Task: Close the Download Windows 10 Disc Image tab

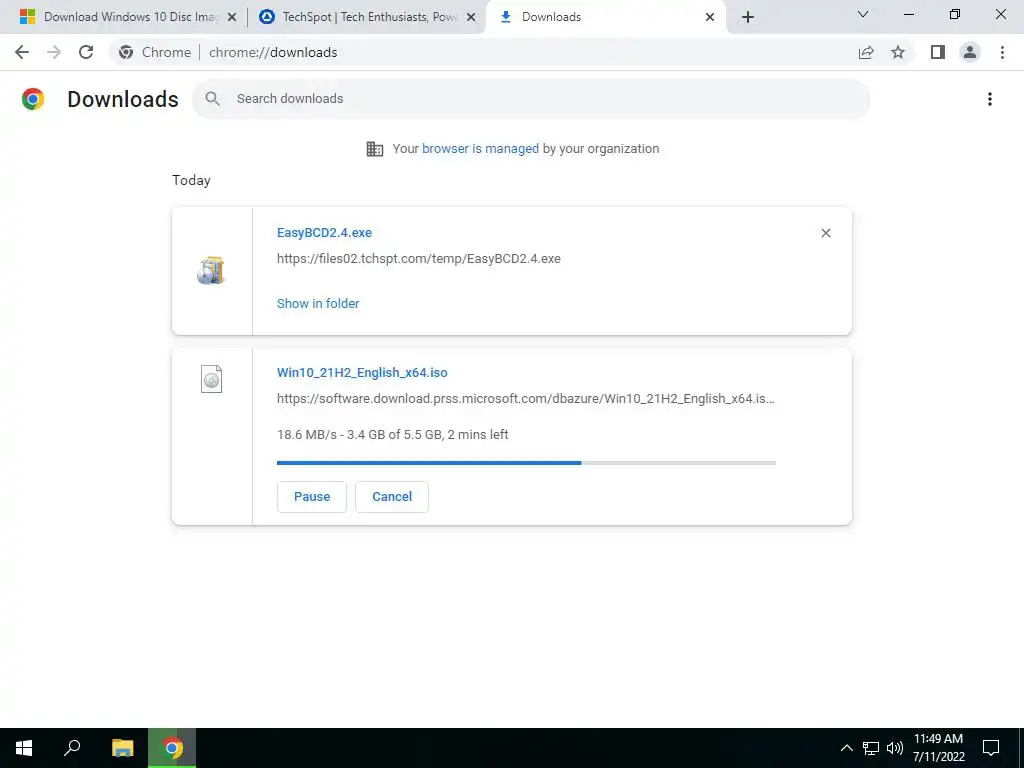Action: click(x=232, y=17)
